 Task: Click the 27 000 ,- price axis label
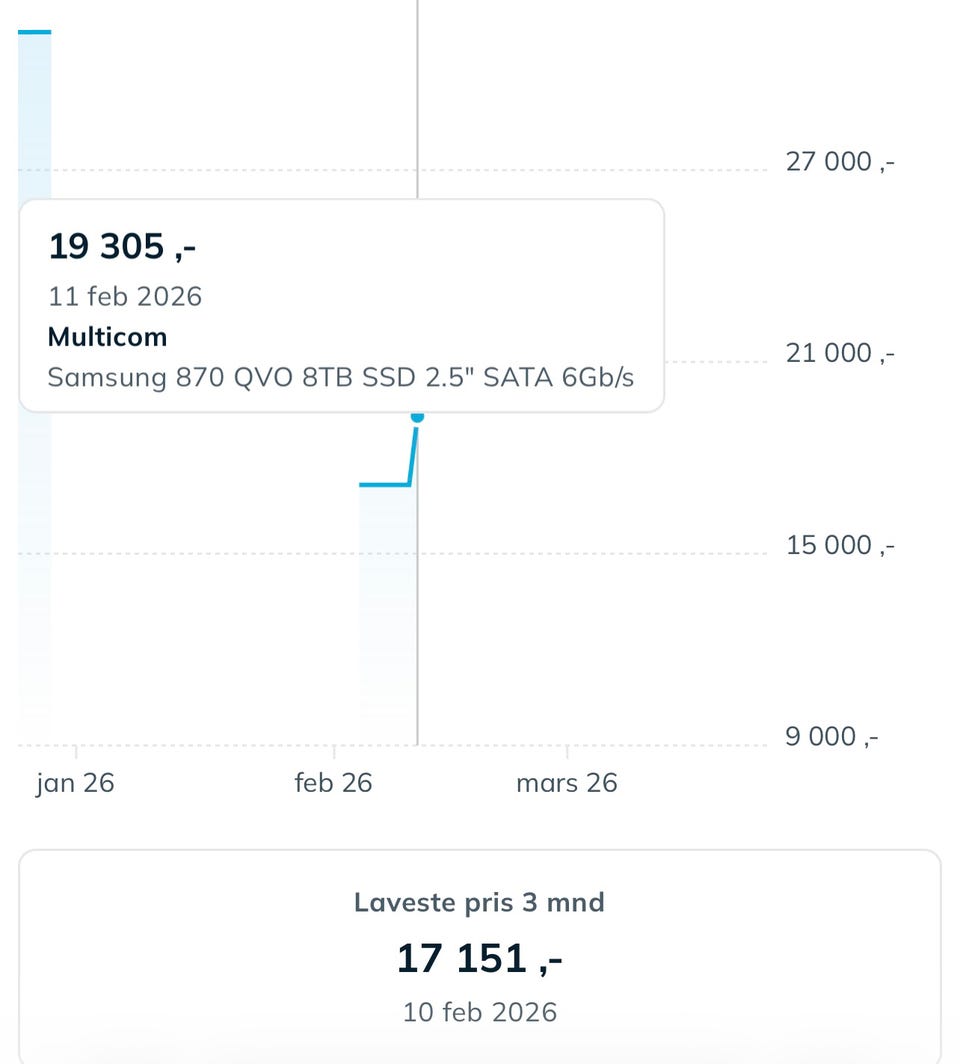(x=840, y=162)
